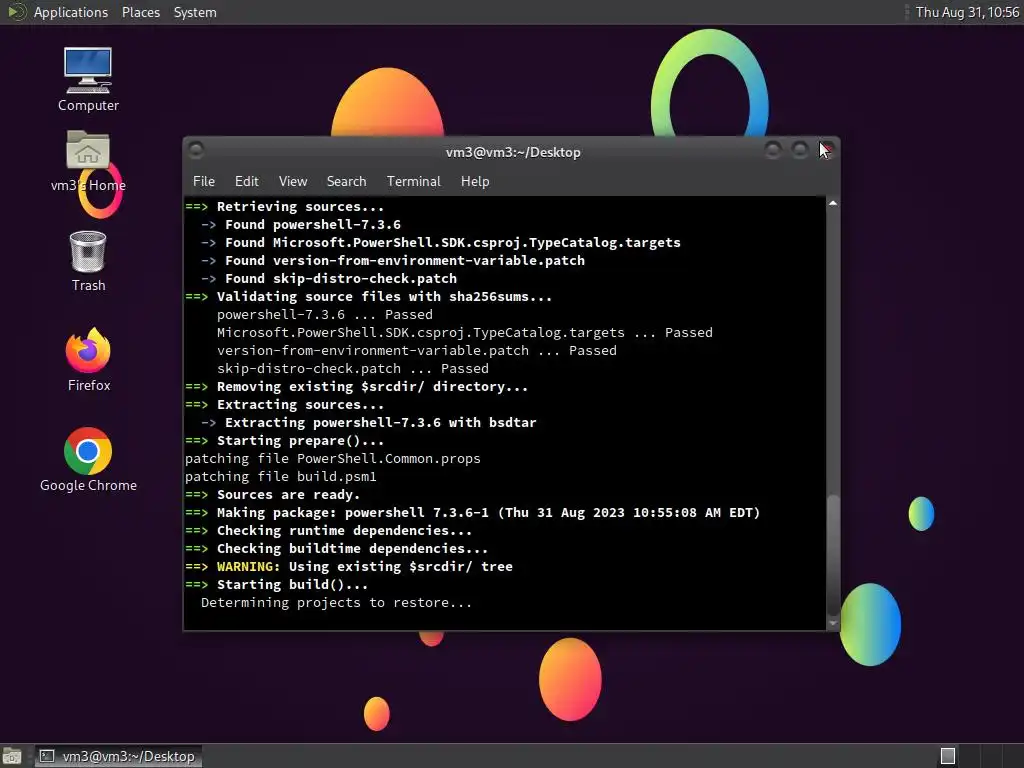
Task: Open the System menu
Action: click(x=195, y=12)
